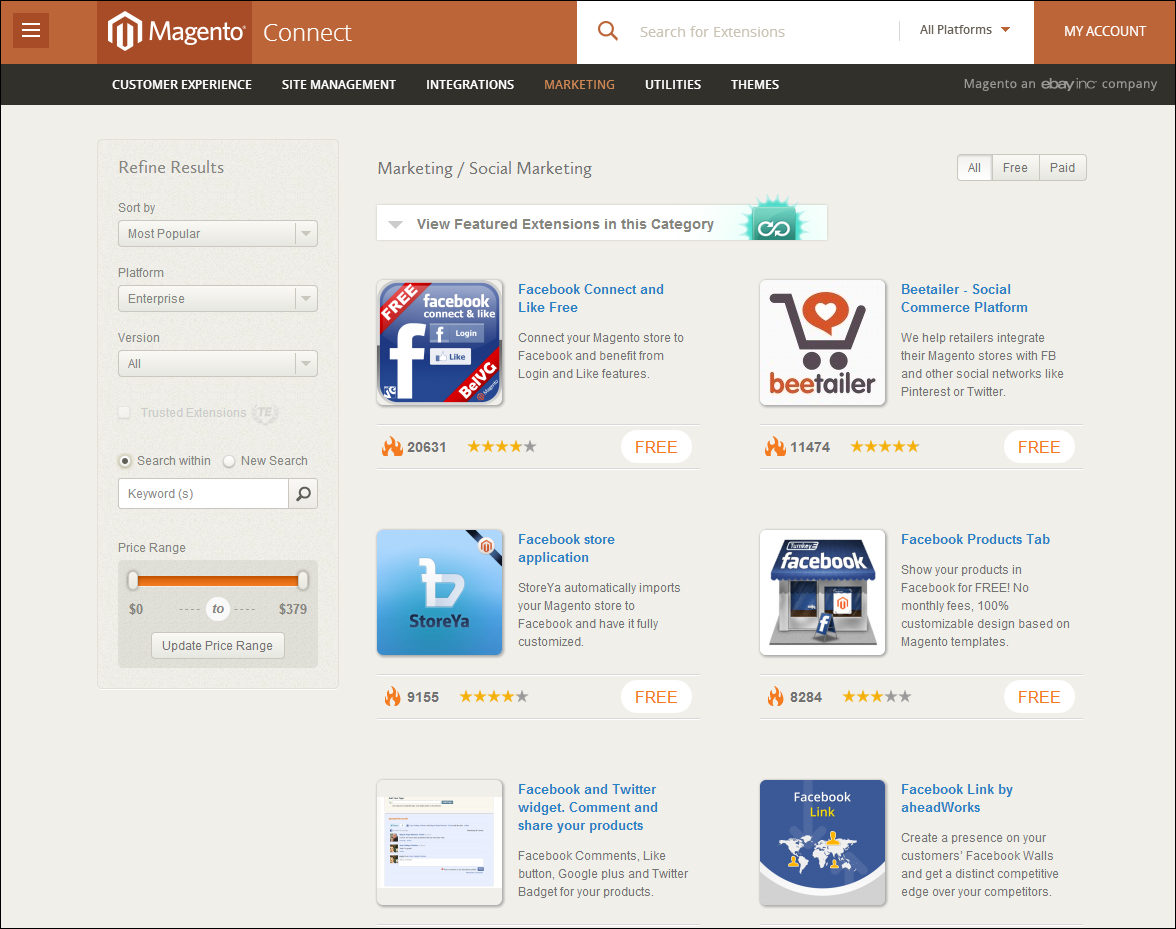Click FREE button for Facebook Products Tab
Viewport: 1176px width, 929px height.
tap(1039, 697)
